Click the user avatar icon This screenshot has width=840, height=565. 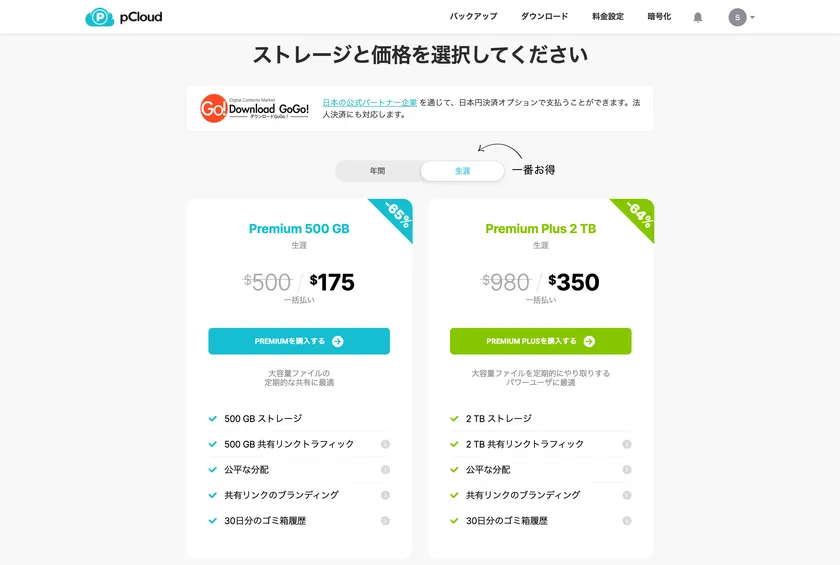click(737, 17)
